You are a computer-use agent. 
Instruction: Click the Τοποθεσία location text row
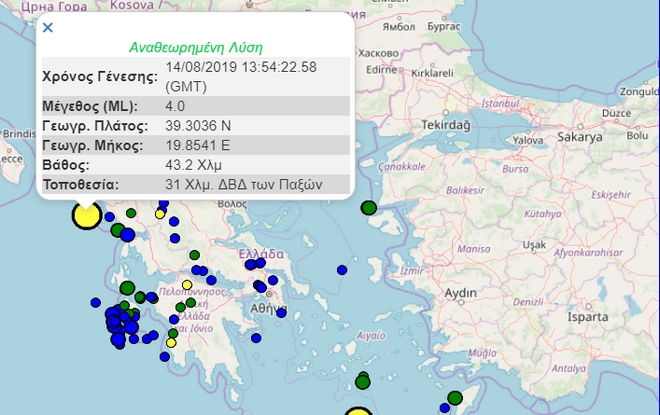(x=244, y=184)
